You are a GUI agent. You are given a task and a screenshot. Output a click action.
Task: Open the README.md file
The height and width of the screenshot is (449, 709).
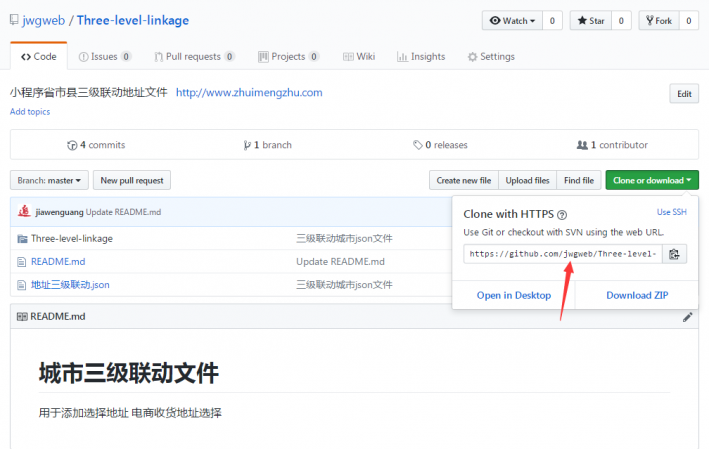coord(58,262)
